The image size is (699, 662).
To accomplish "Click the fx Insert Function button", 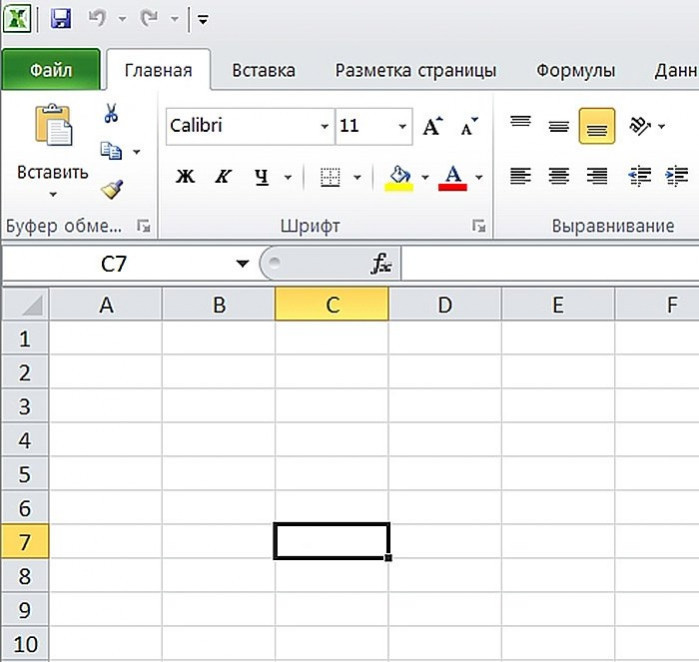I will pos(381,263).
